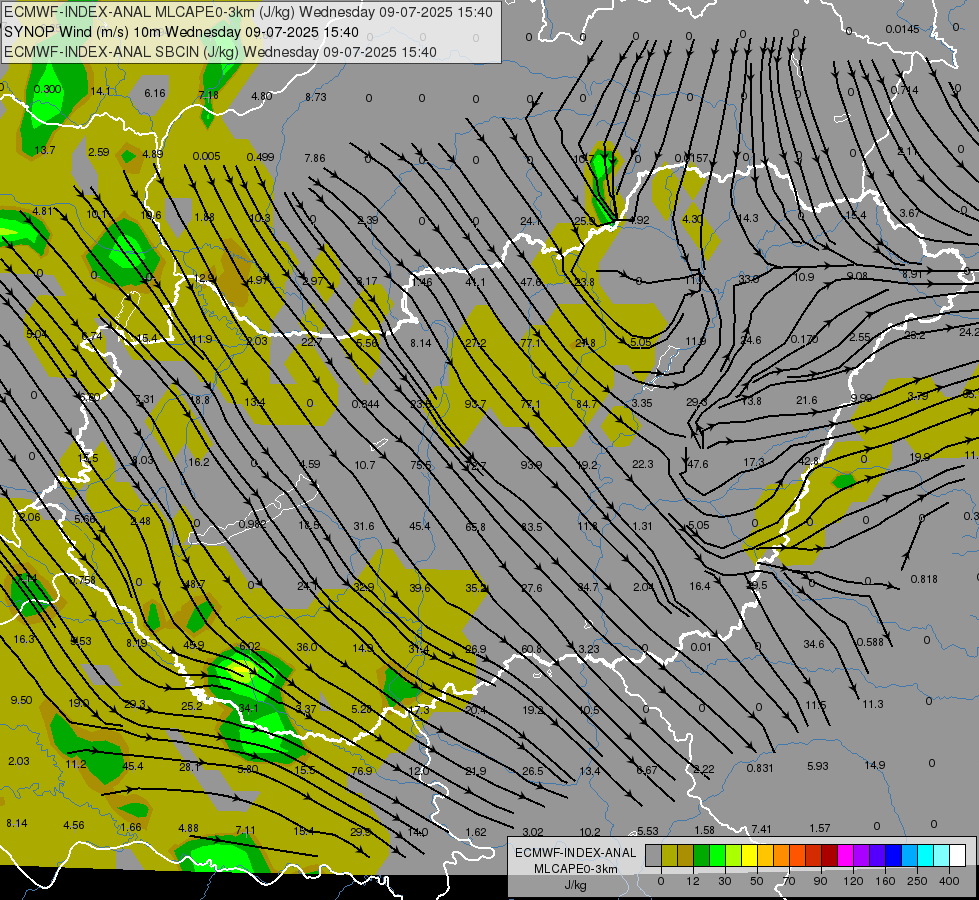Click the 250 tick label in legend
979x900 pixels.
(x=917, y=881)
